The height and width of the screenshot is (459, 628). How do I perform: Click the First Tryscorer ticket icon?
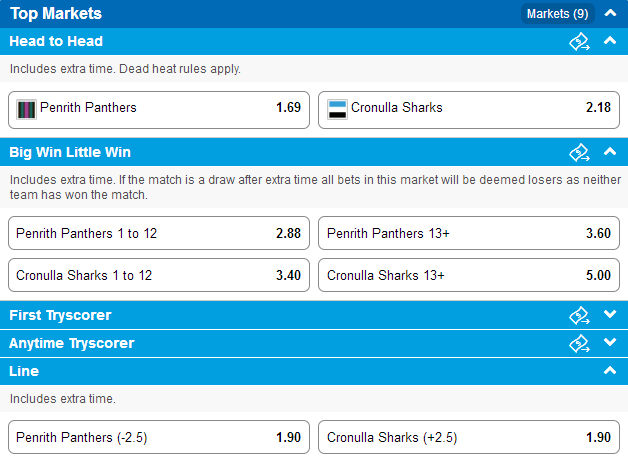[580, 316]
